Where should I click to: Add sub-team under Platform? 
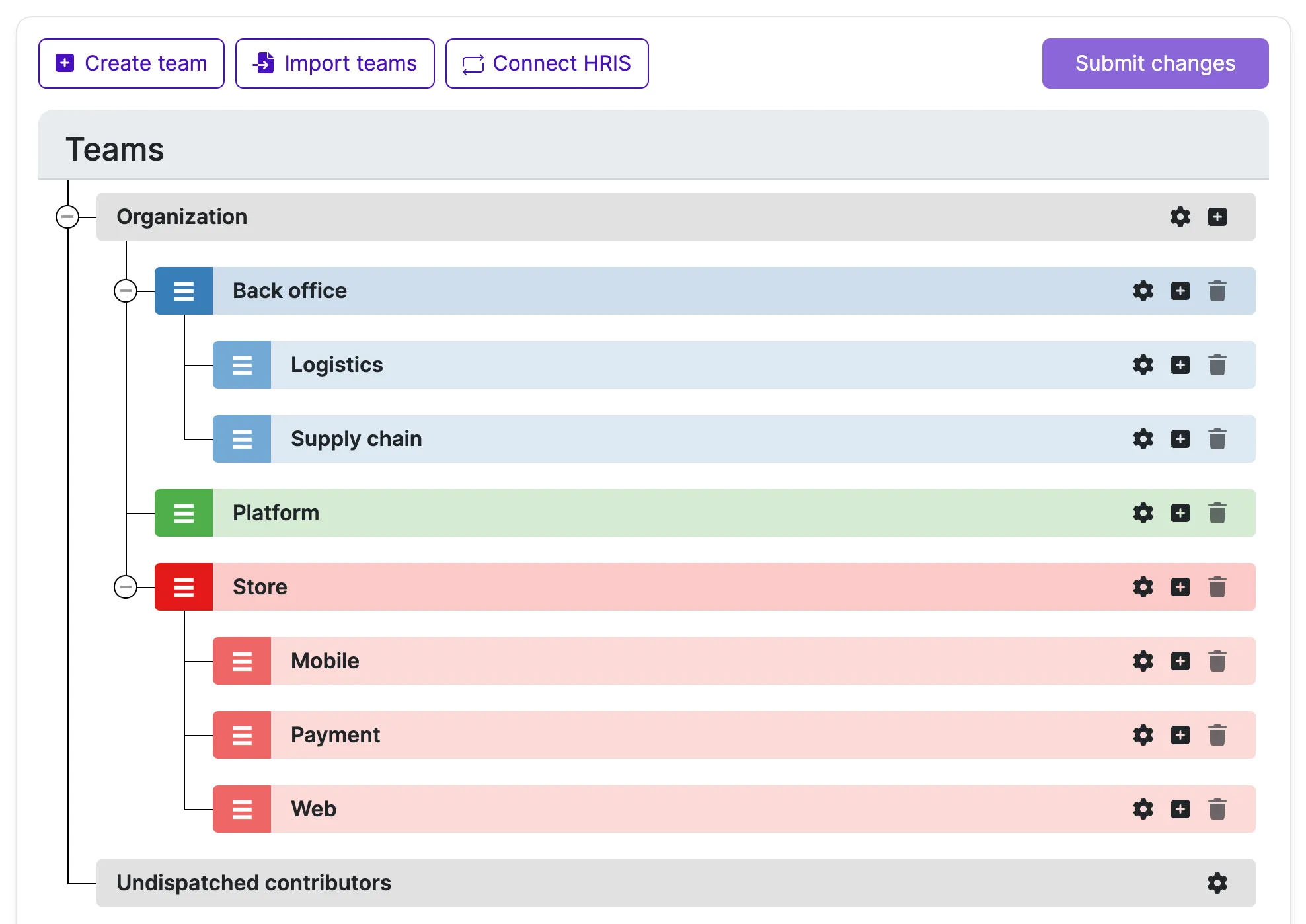click(x=1180, y=513)
